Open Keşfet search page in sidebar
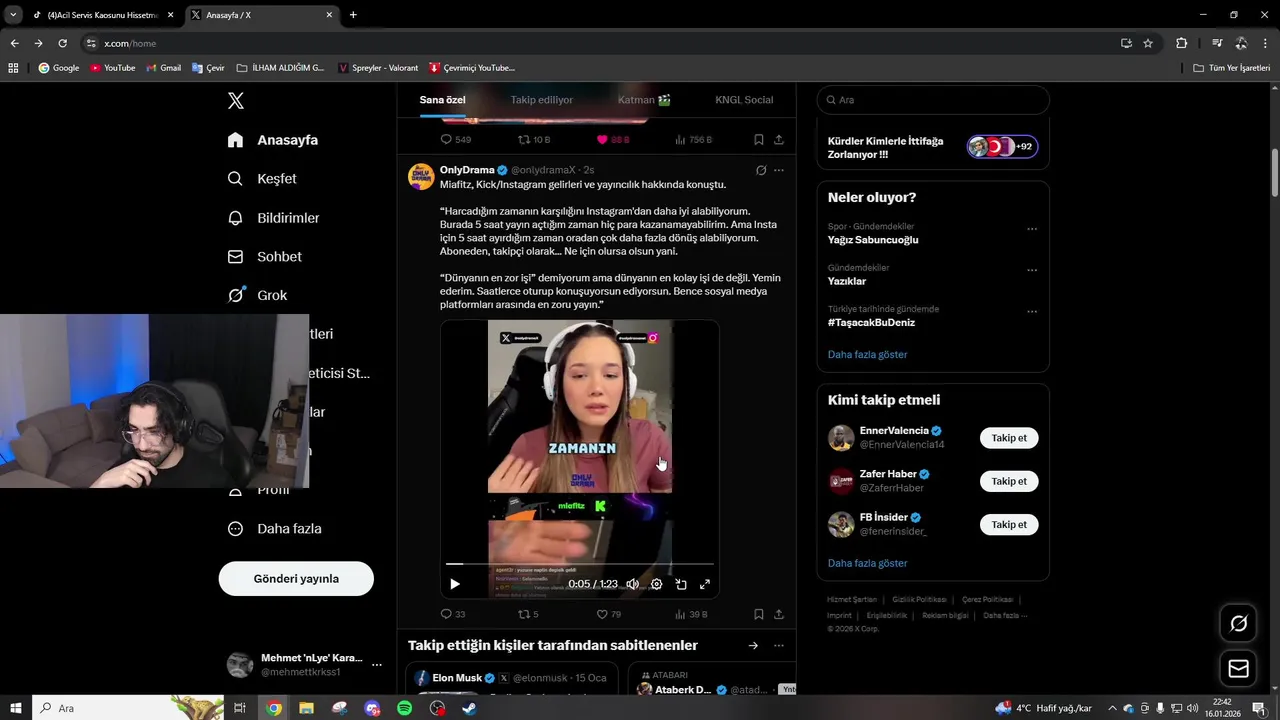Viewport: 1280px width, 720px height. [x=262, y=179]
